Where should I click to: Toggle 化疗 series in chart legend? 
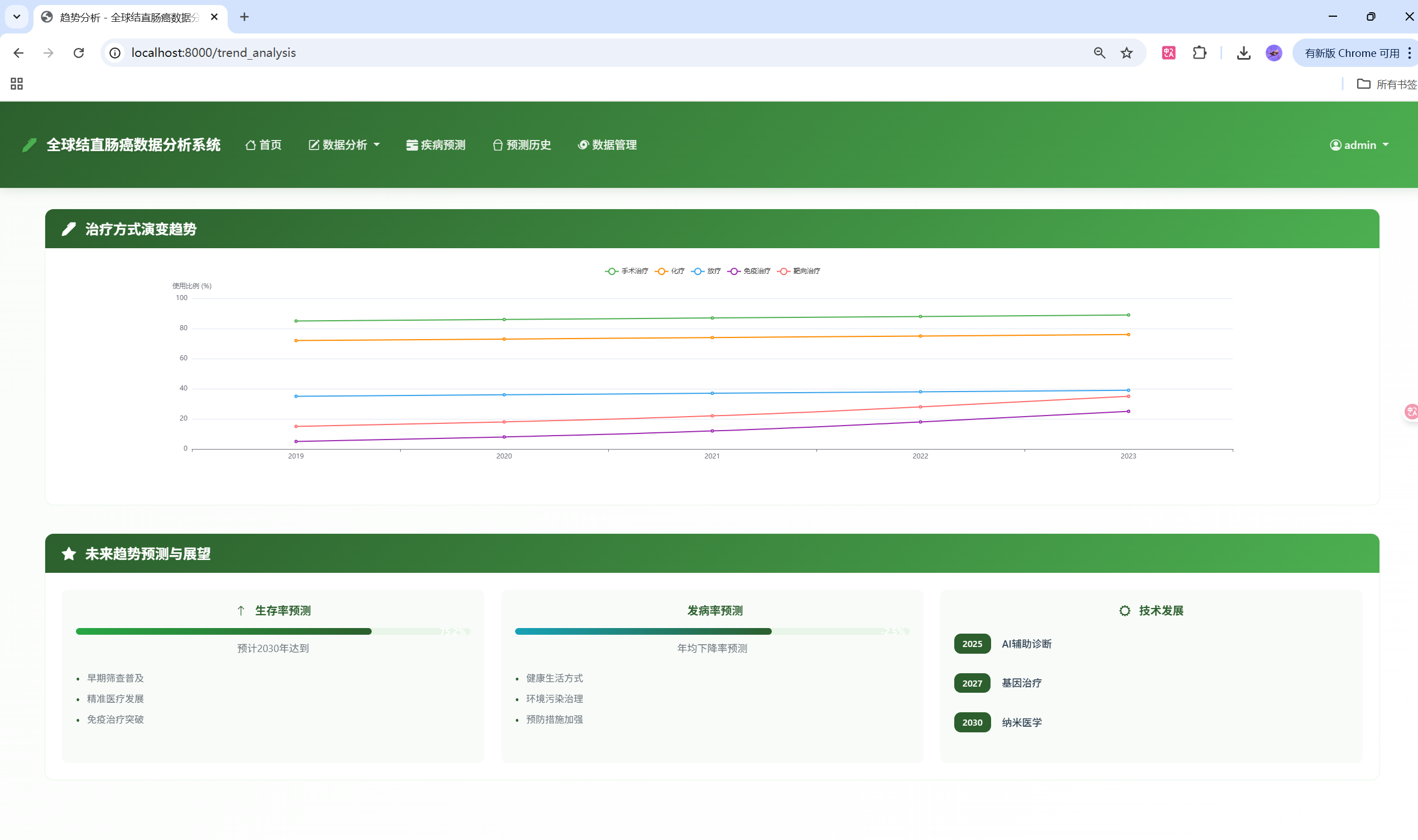pyautogui.click(x=670, y=271)
